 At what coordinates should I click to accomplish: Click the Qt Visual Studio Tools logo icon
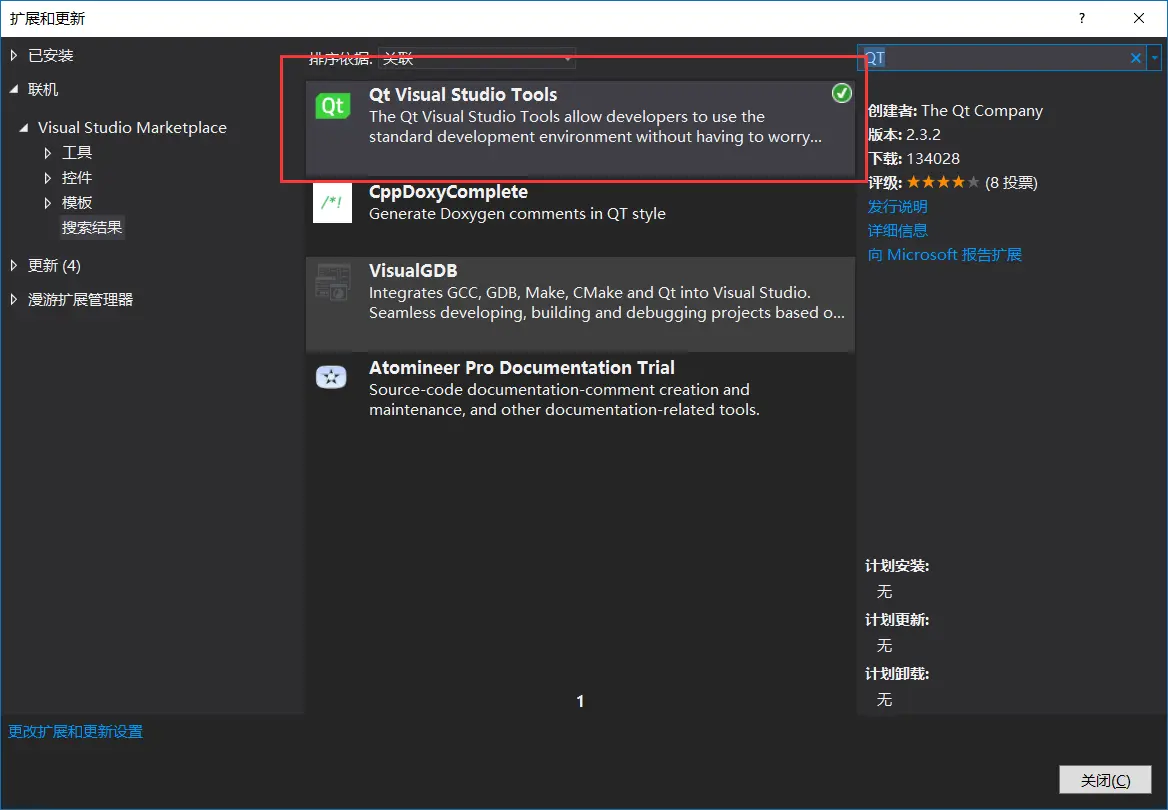pyautogui.click(x=332, y=106)
